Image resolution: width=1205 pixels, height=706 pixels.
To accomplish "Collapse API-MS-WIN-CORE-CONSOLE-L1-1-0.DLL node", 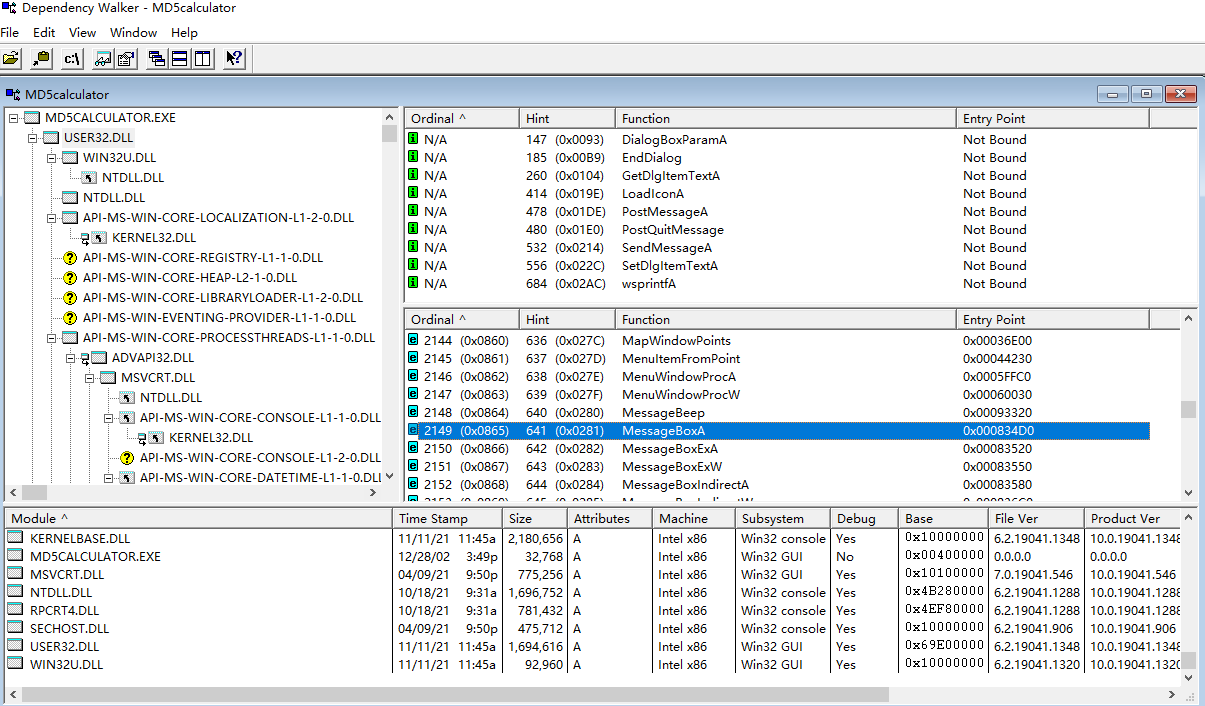I will [x=109, y=418].
